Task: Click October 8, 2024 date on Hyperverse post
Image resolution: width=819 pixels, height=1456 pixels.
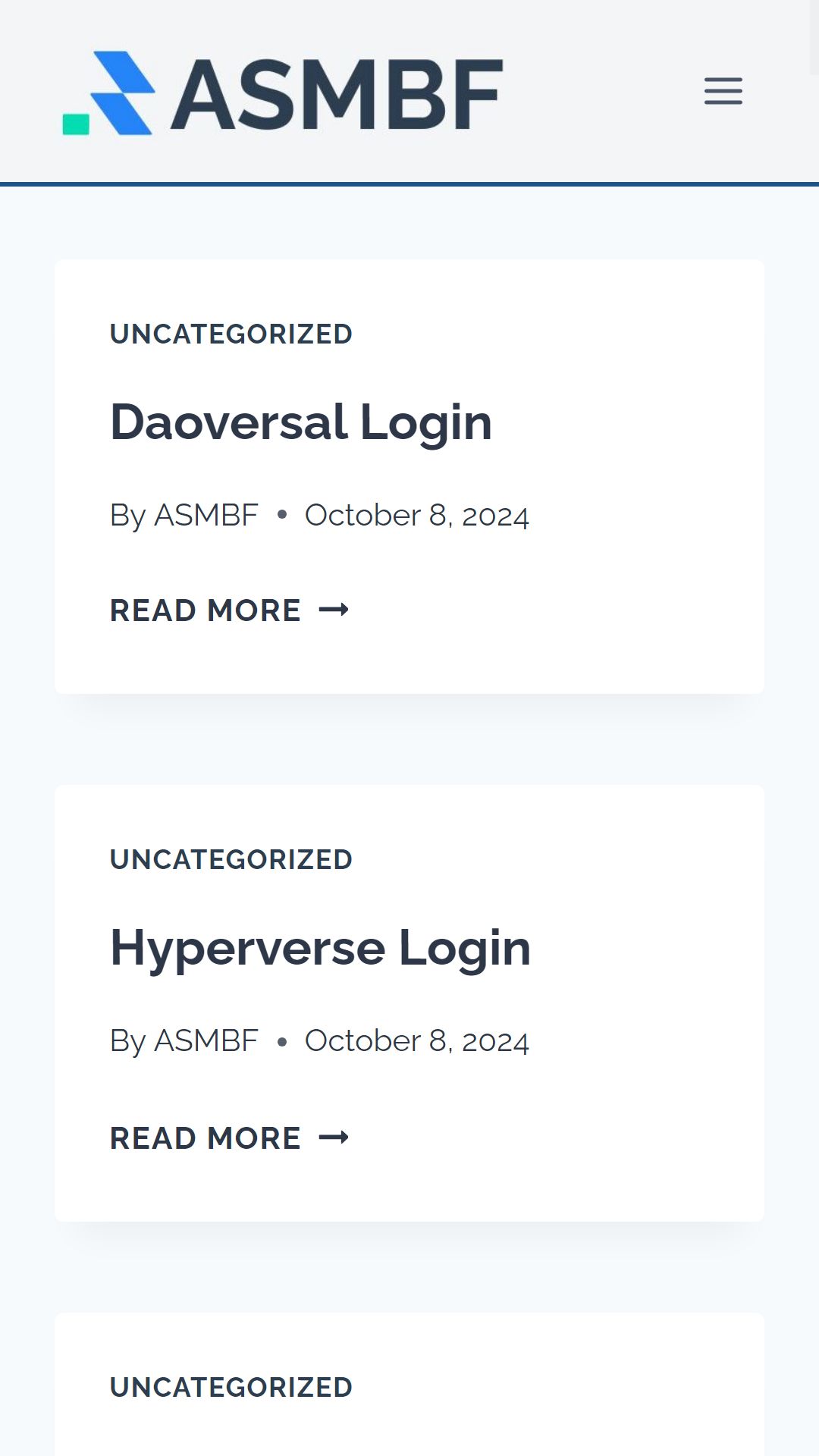Action: (x=416, y=1041)
